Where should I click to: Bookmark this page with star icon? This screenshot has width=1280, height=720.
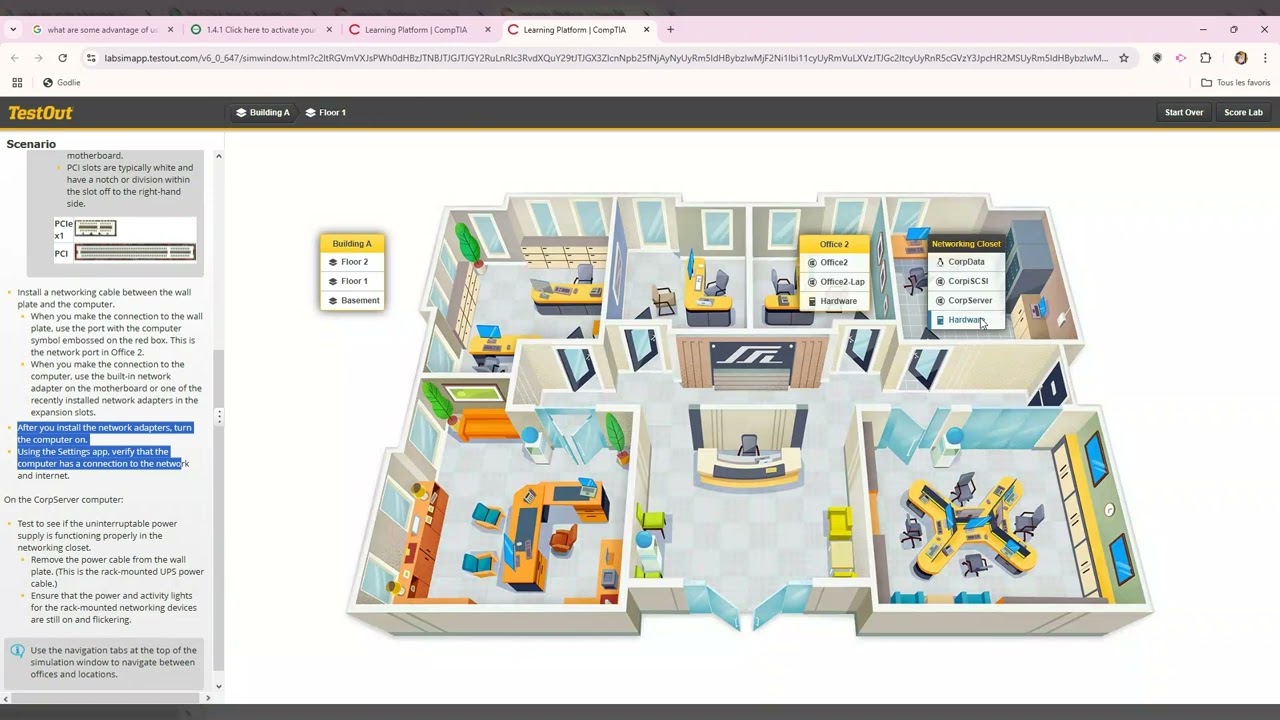point(1124,58)
